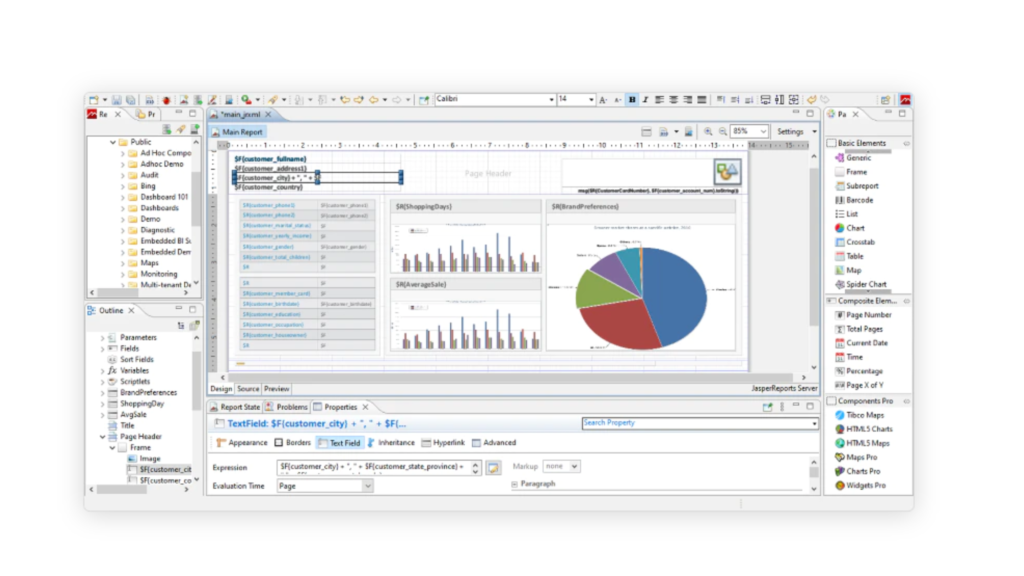Align text right
Viewport: 1024px width, 576px height.
coord(688,100)
